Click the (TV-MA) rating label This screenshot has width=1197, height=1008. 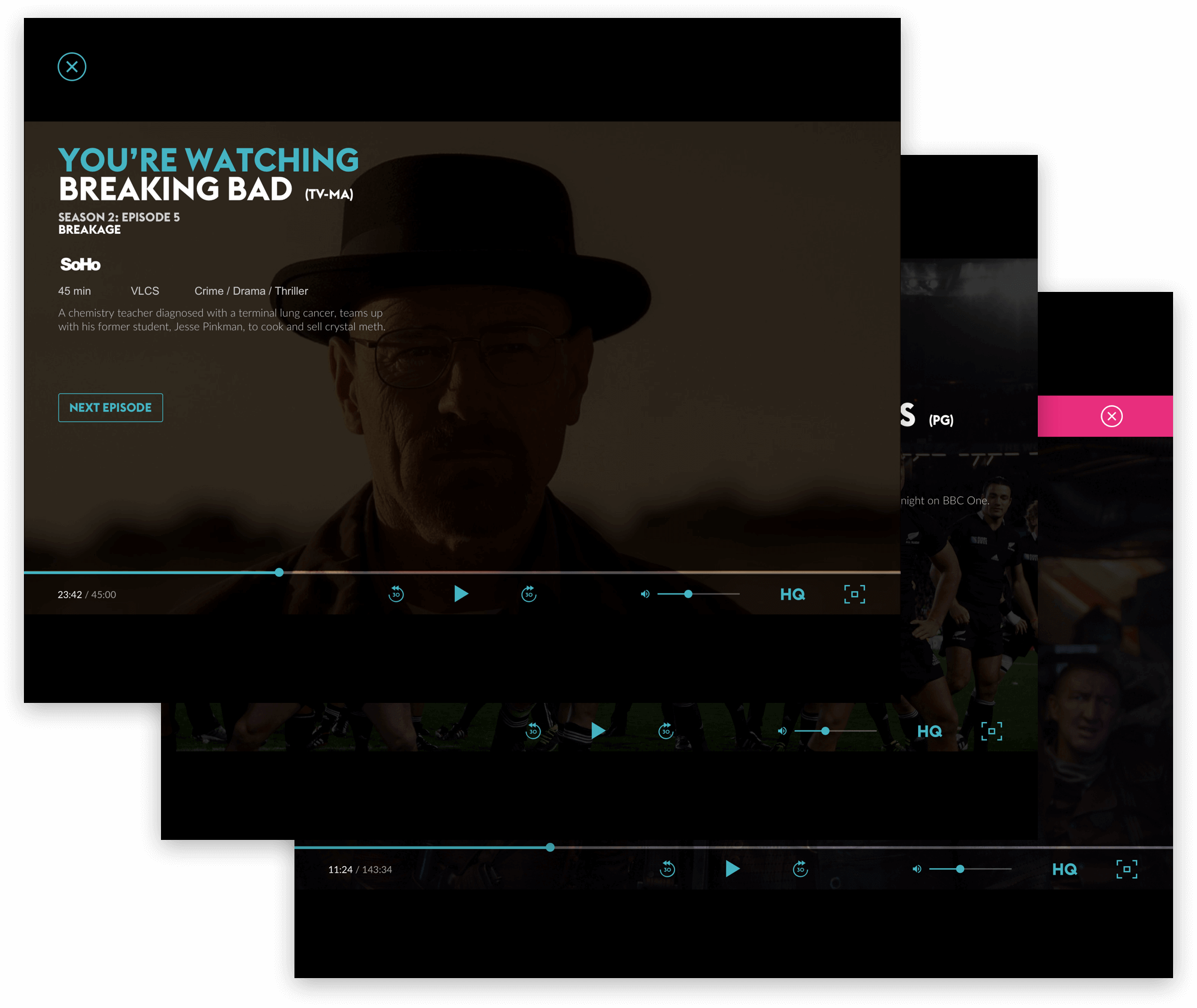(x=329, y=194)
